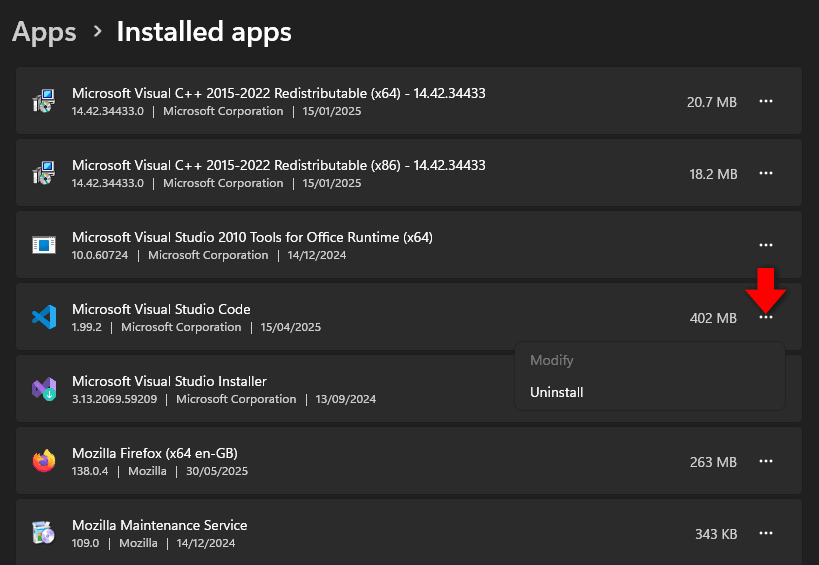Go back to Apps in breadcrumb
The image size is (819, 565).
coord(44,32)
